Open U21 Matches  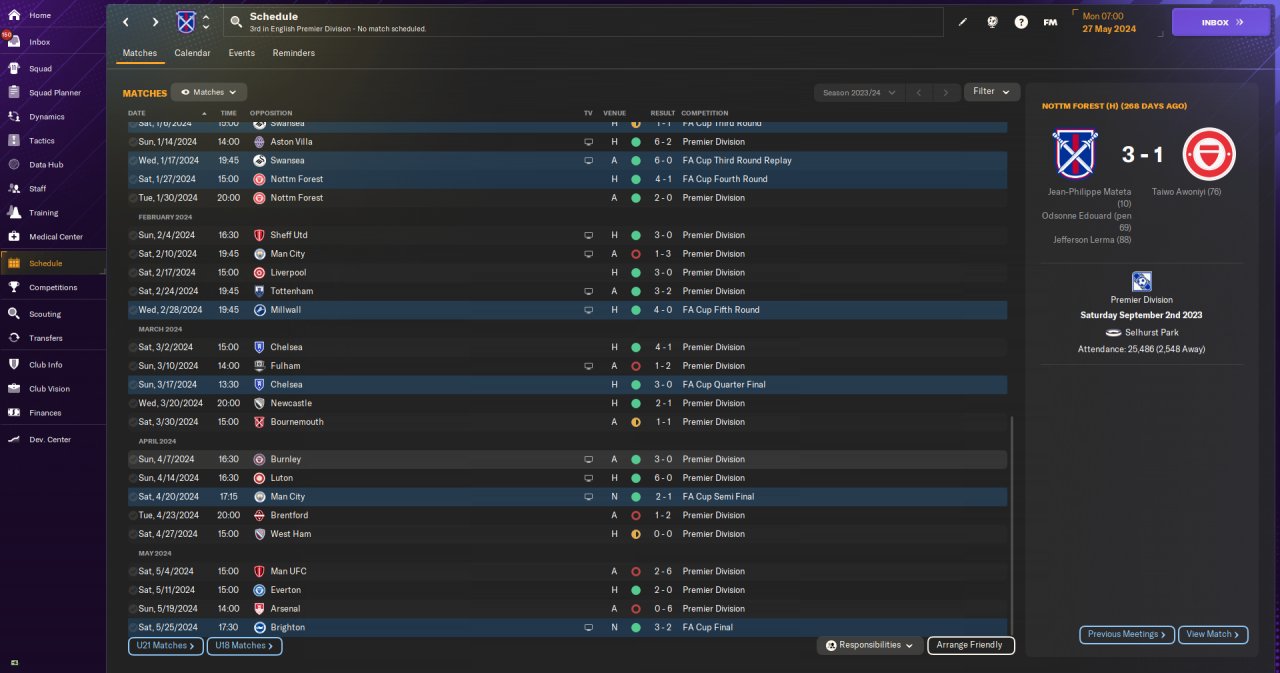pyautogui.click(x=166, y=646)
